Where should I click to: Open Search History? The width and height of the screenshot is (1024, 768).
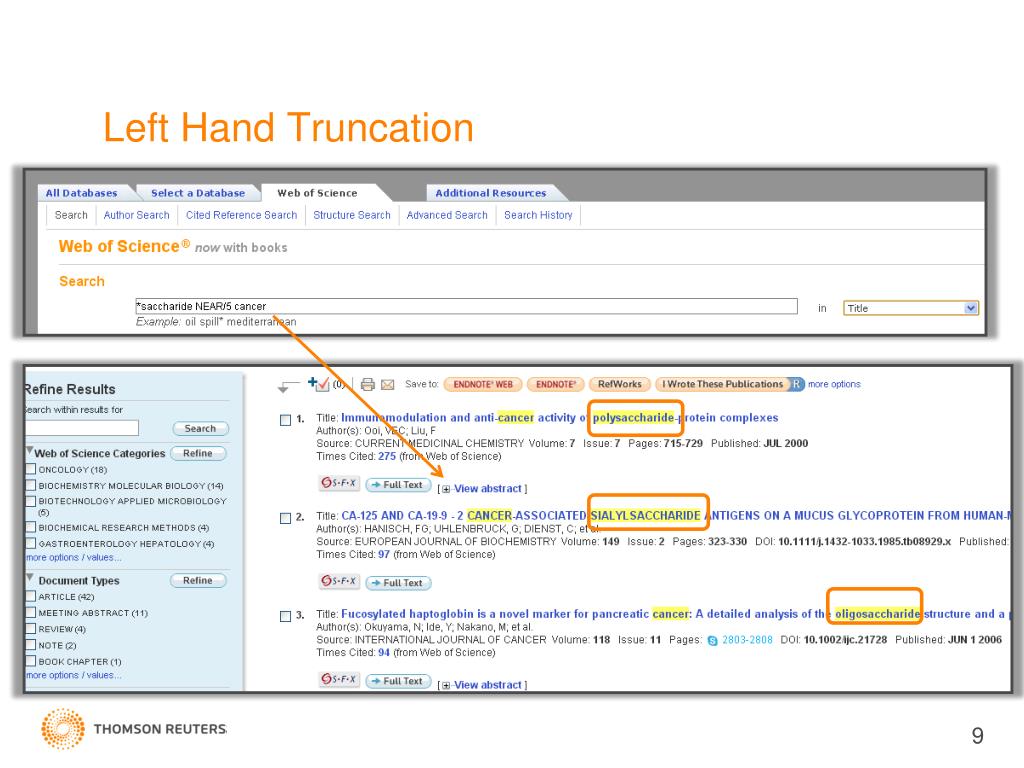[538, 215]
